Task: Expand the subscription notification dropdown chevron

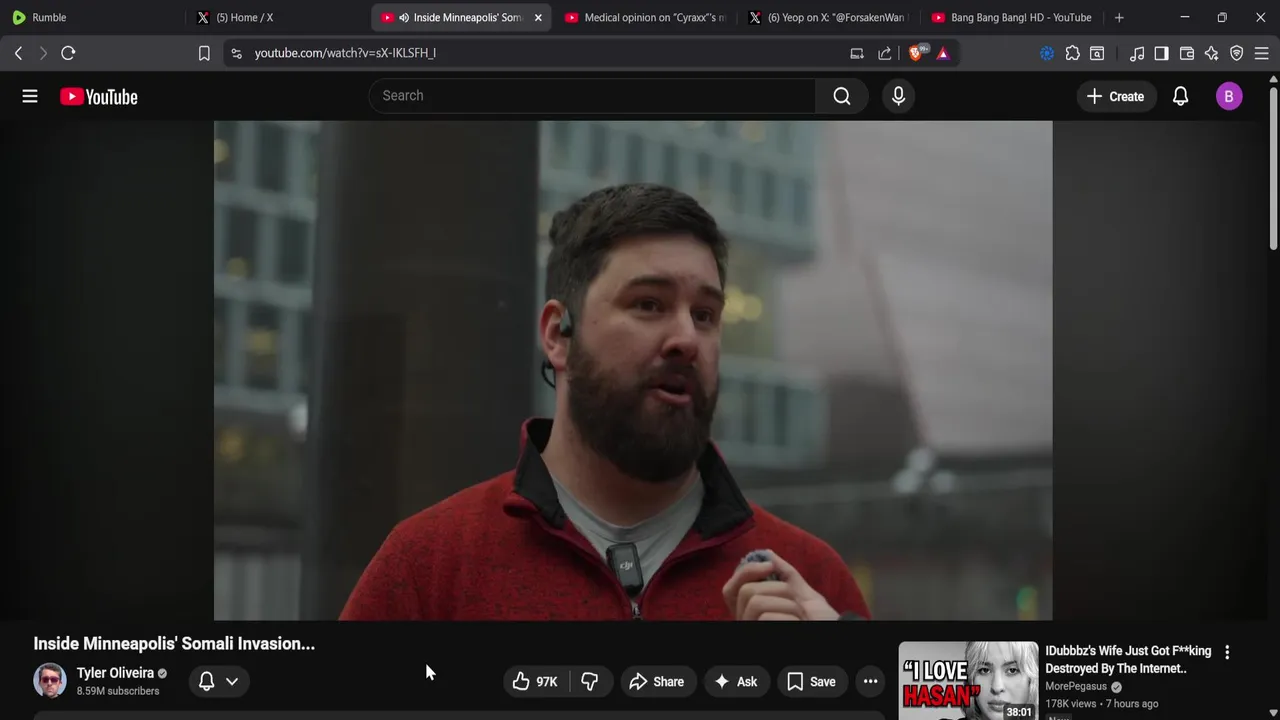Action: click(x=232, y=681)
